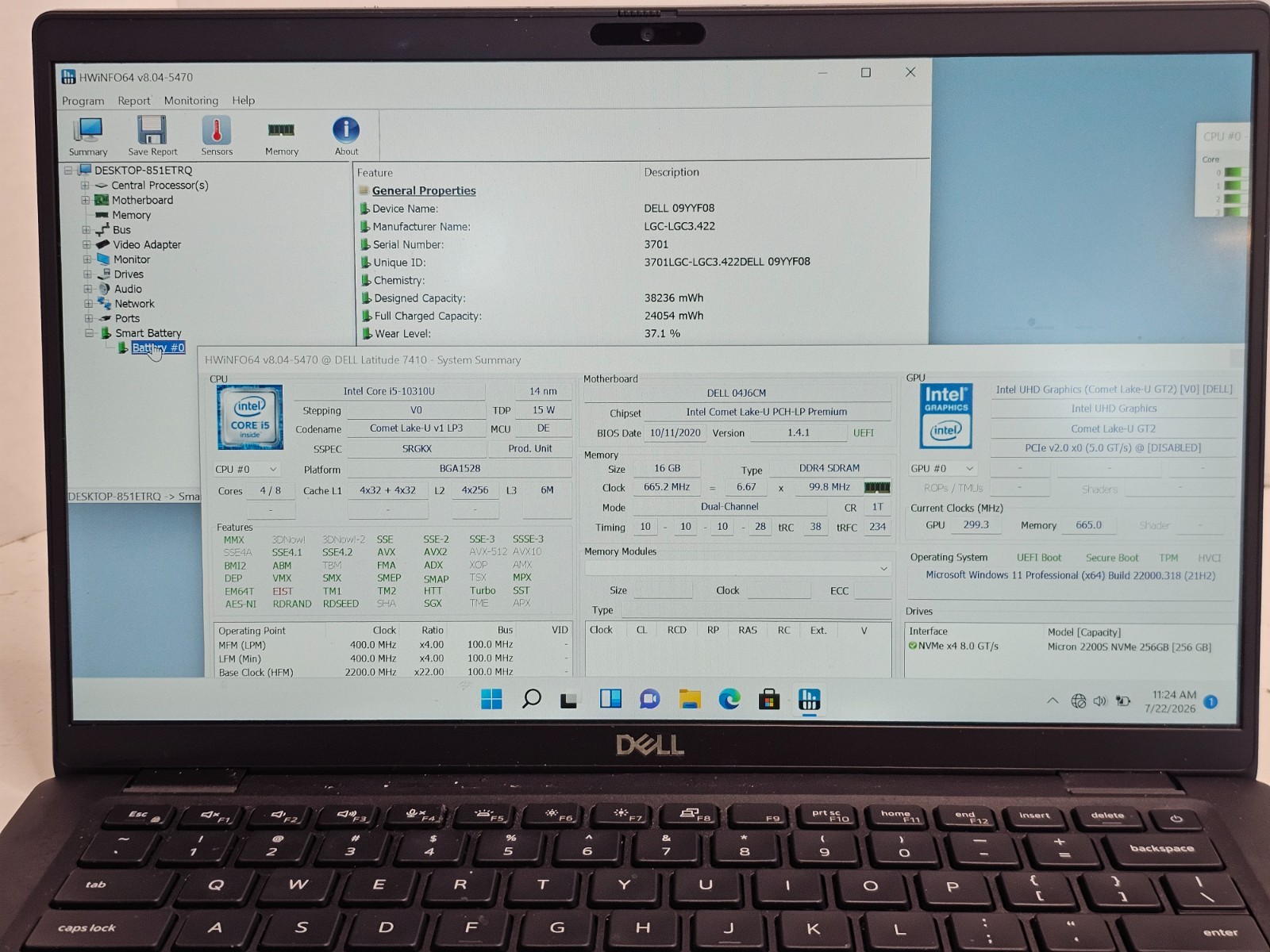1270x952 pixels.
Task: Click the DDR4 SDRAM memory type field
Action: (829, 468)
